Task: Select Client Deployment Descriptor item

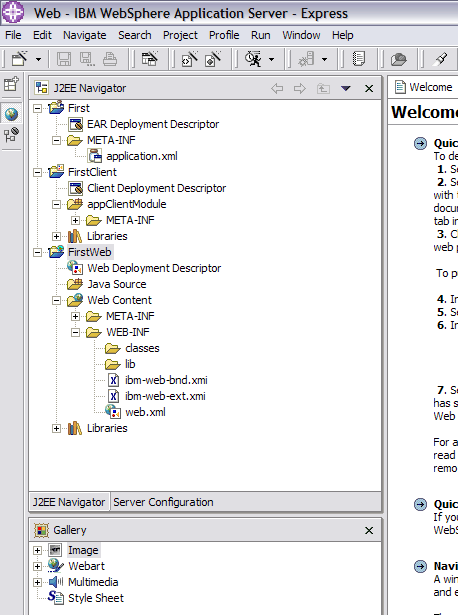Action: coord(156,188)
